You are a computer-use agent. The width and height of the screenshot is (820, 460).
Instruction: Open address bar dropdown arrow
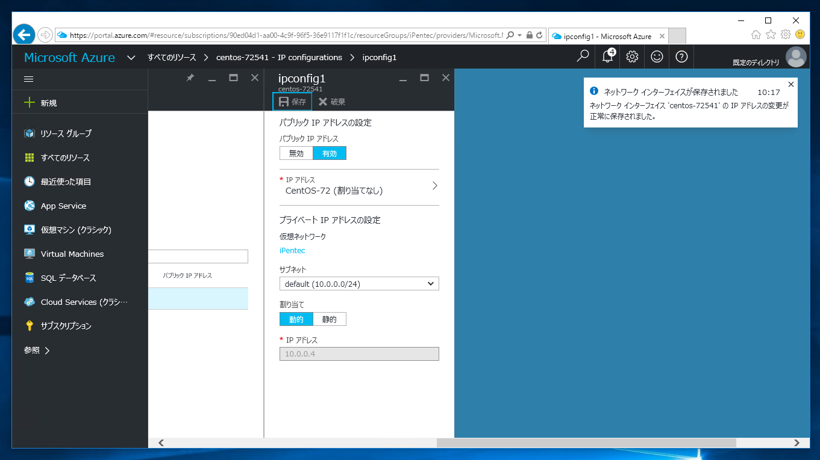click(x=520, y=35)
